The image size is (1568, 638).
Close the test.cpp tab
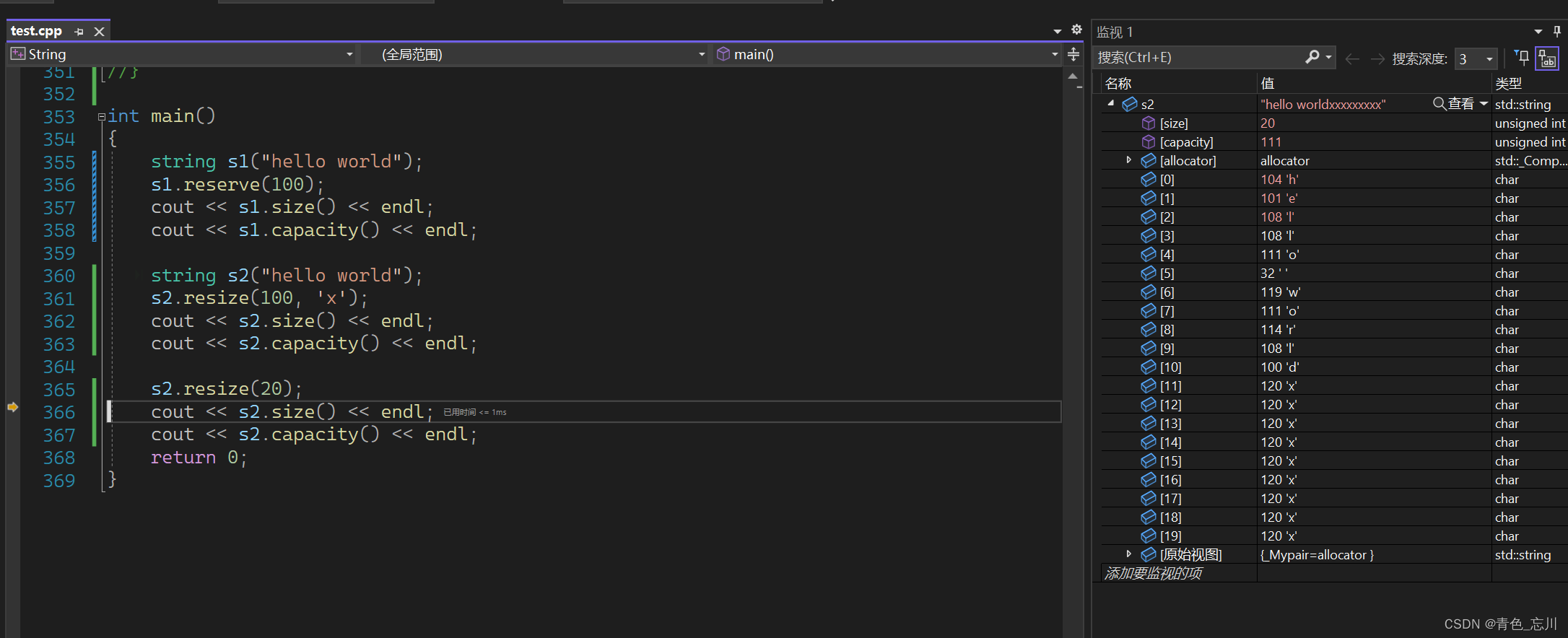pos(100,32)
